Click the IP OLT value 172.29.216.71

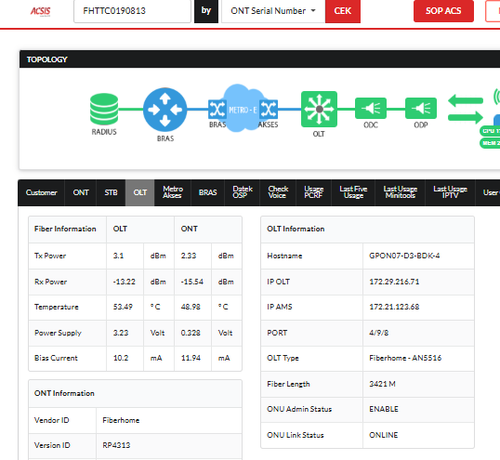pyautogui.click(x=394, y=282)
